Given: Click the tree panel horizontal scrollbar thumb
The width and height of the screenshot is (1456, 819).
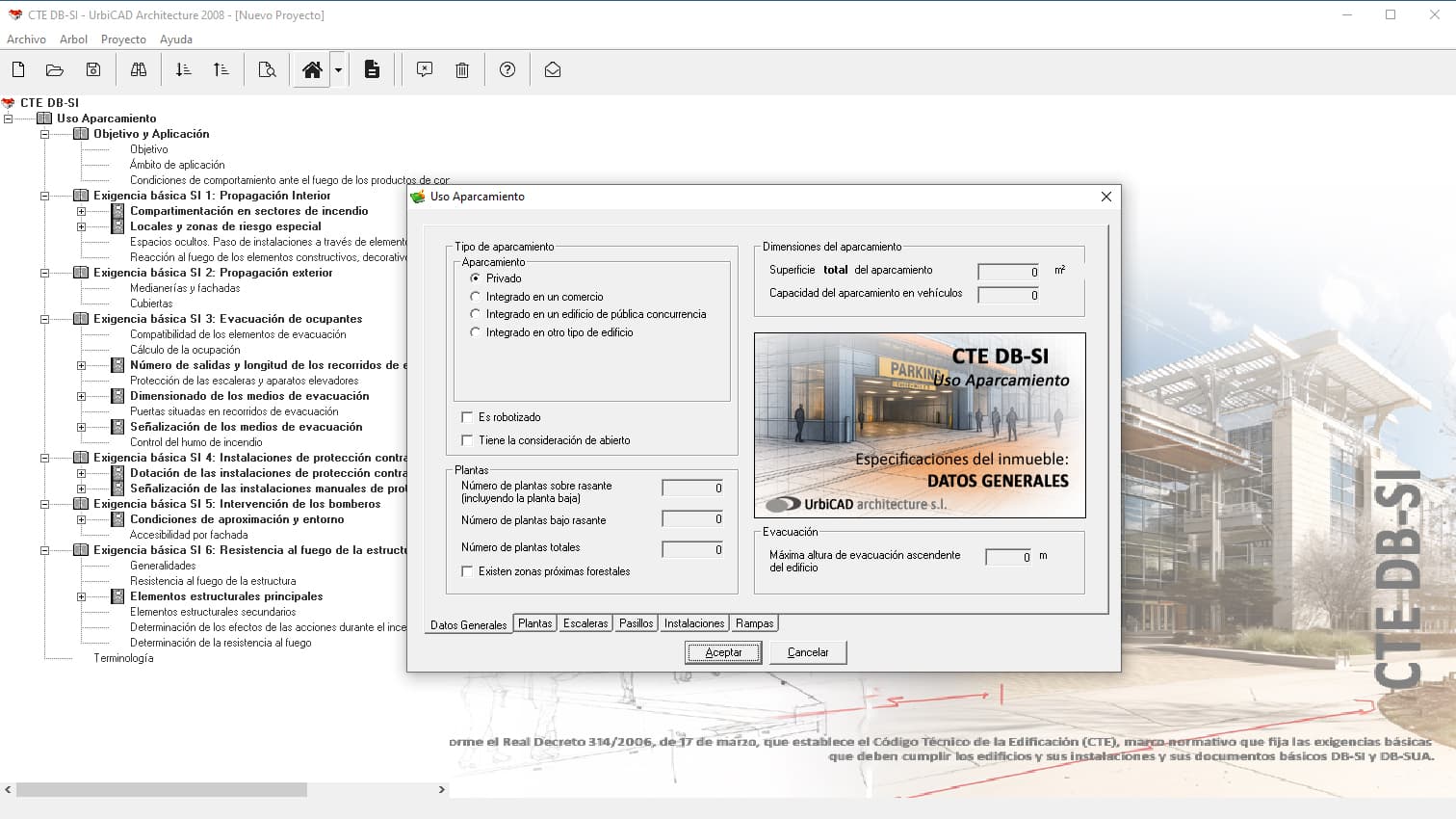Looking at the screenshot, I should pos(162,789).
